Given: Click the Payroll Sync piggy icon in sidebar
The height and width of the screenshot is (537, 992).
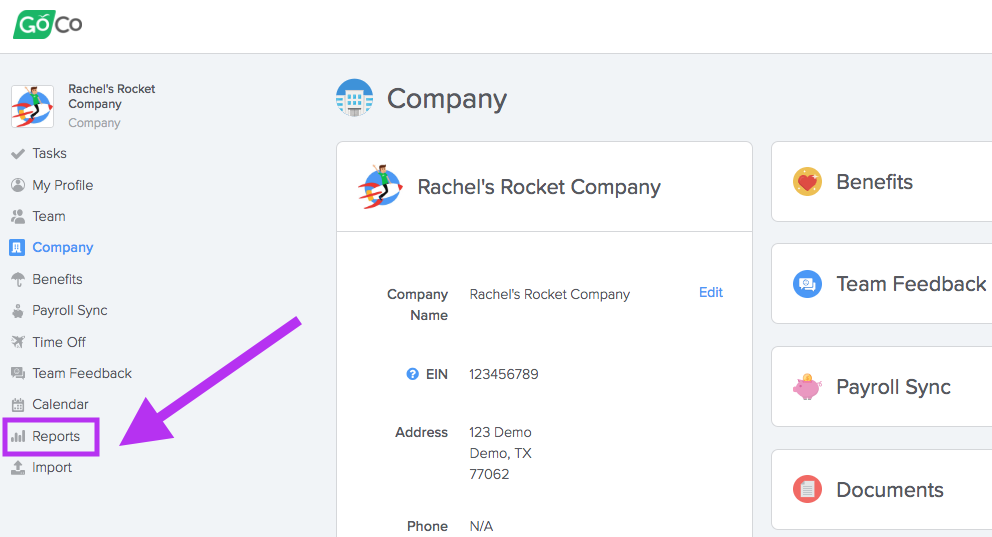Looking at the screenshot, I should pyautogui.click(x=18, y=311).
